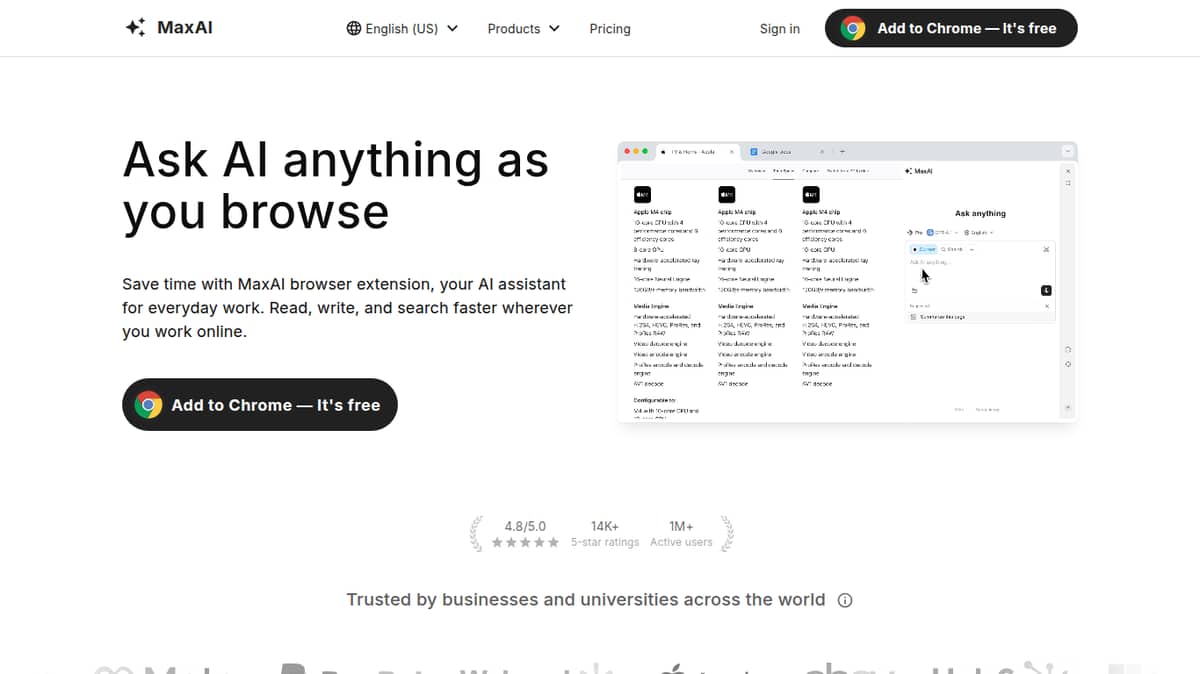
Task: Click the Add to Chrome button below the hero paragraph
Action: point(260,405)
